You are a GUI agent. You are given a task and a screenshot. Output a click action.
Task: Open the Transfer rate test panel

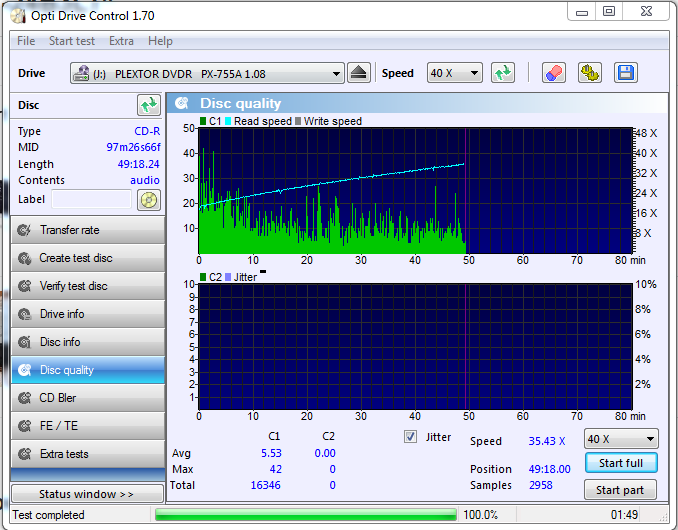88,230
